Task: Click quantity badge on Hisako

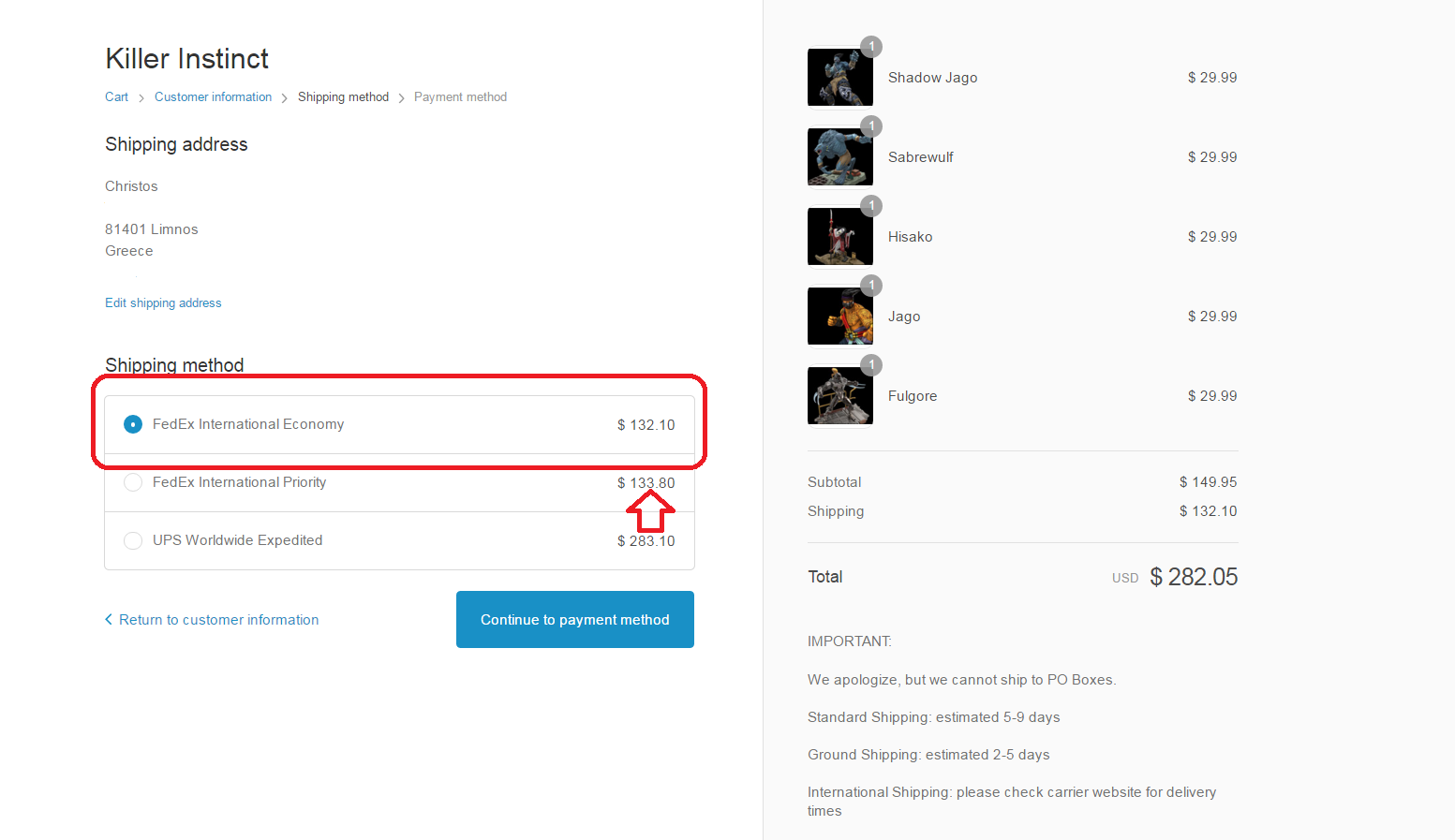Action: click(871, 206)
